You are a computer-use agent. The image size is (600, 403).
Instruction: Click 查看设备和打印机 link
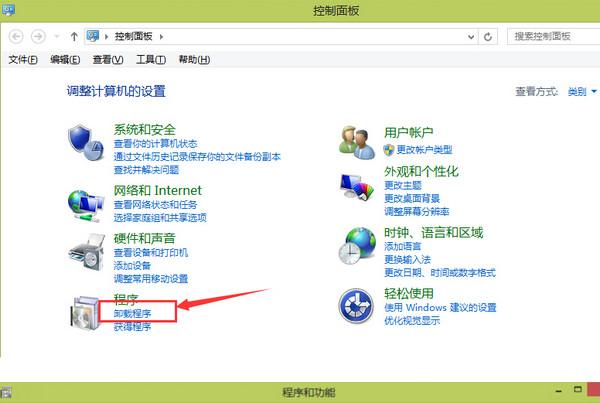(x=151, y=253)
